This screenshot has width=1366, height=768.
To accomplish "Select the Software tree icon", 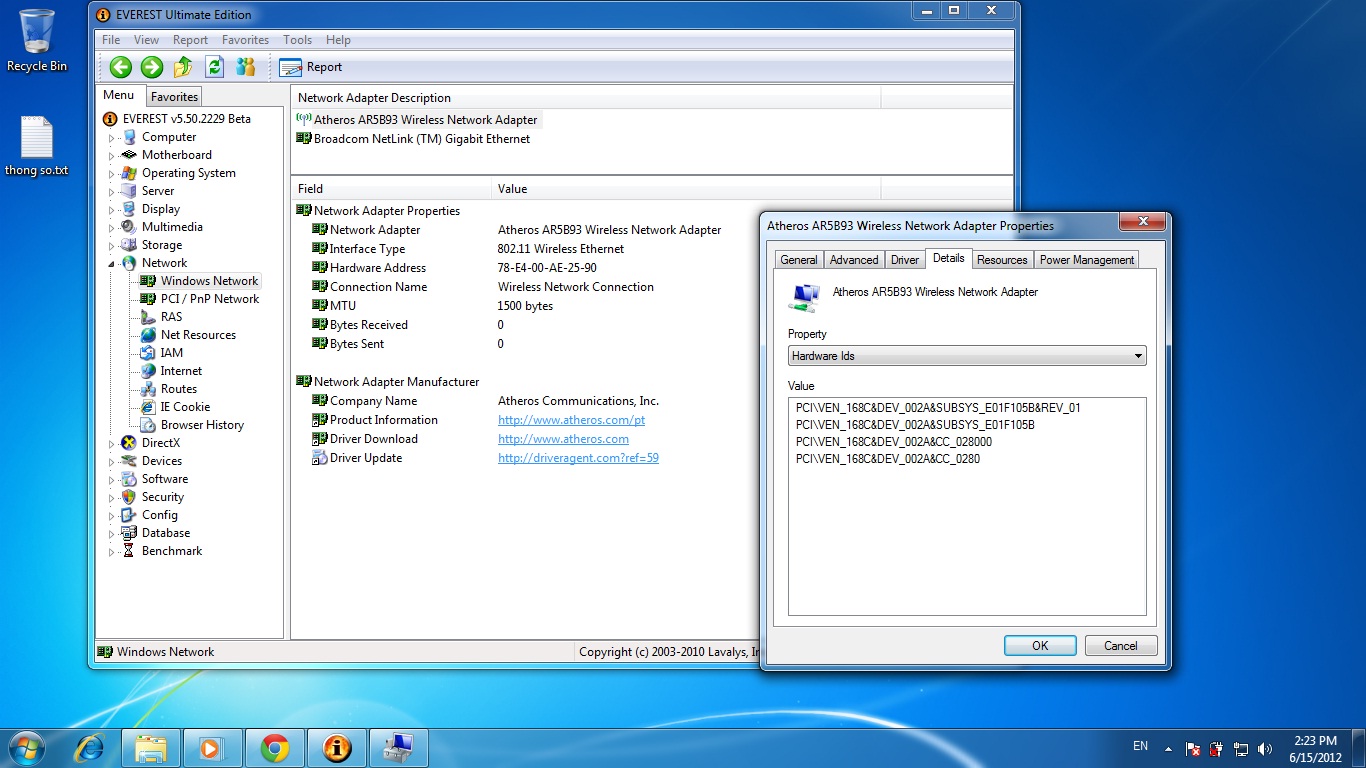I will click(x=129, y=479).
